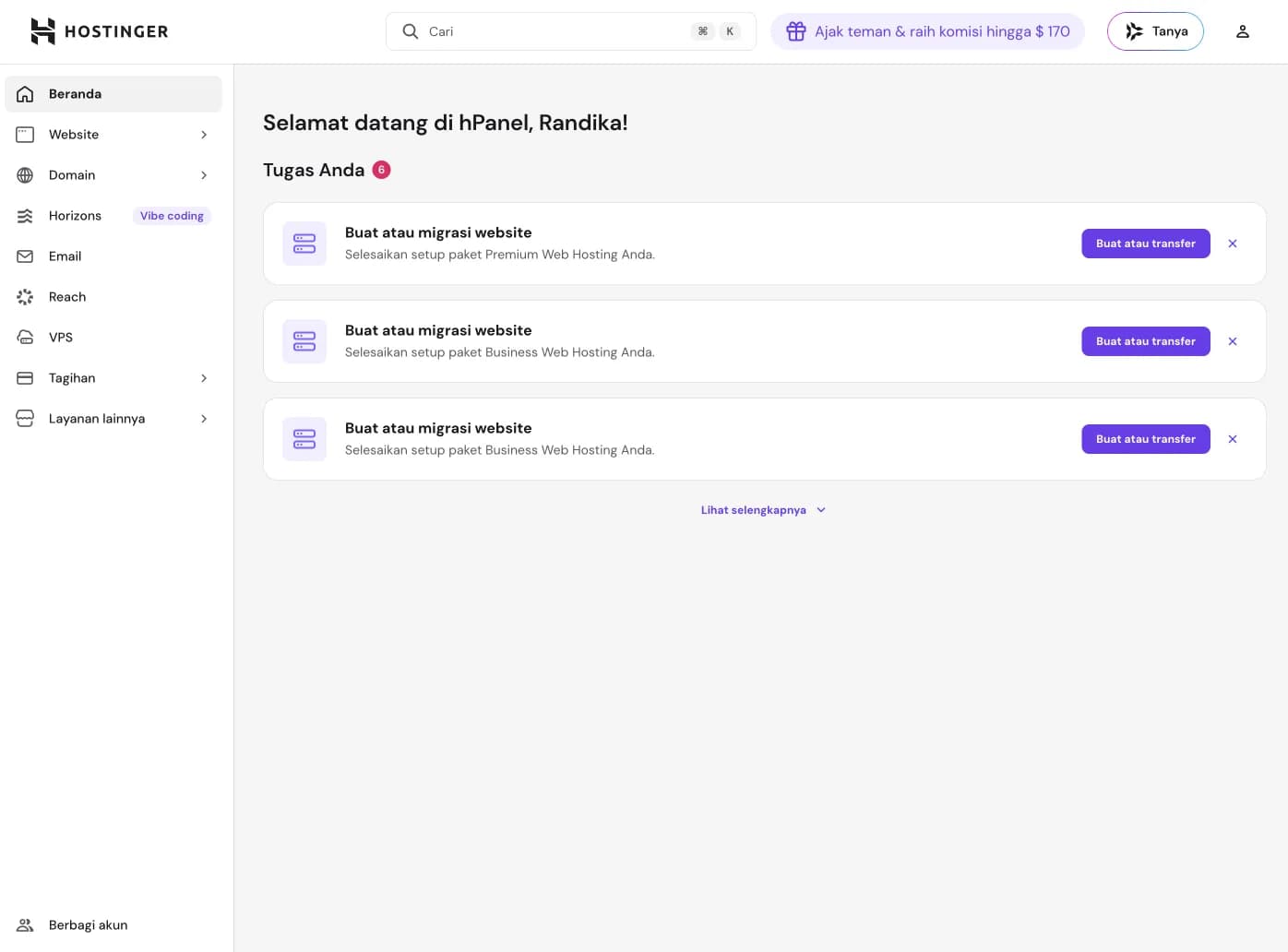Image resolution: width=1288 pixels, height=952 pixels.
Task: Open the Tanya assistant button
Action: click(1155, 31)
